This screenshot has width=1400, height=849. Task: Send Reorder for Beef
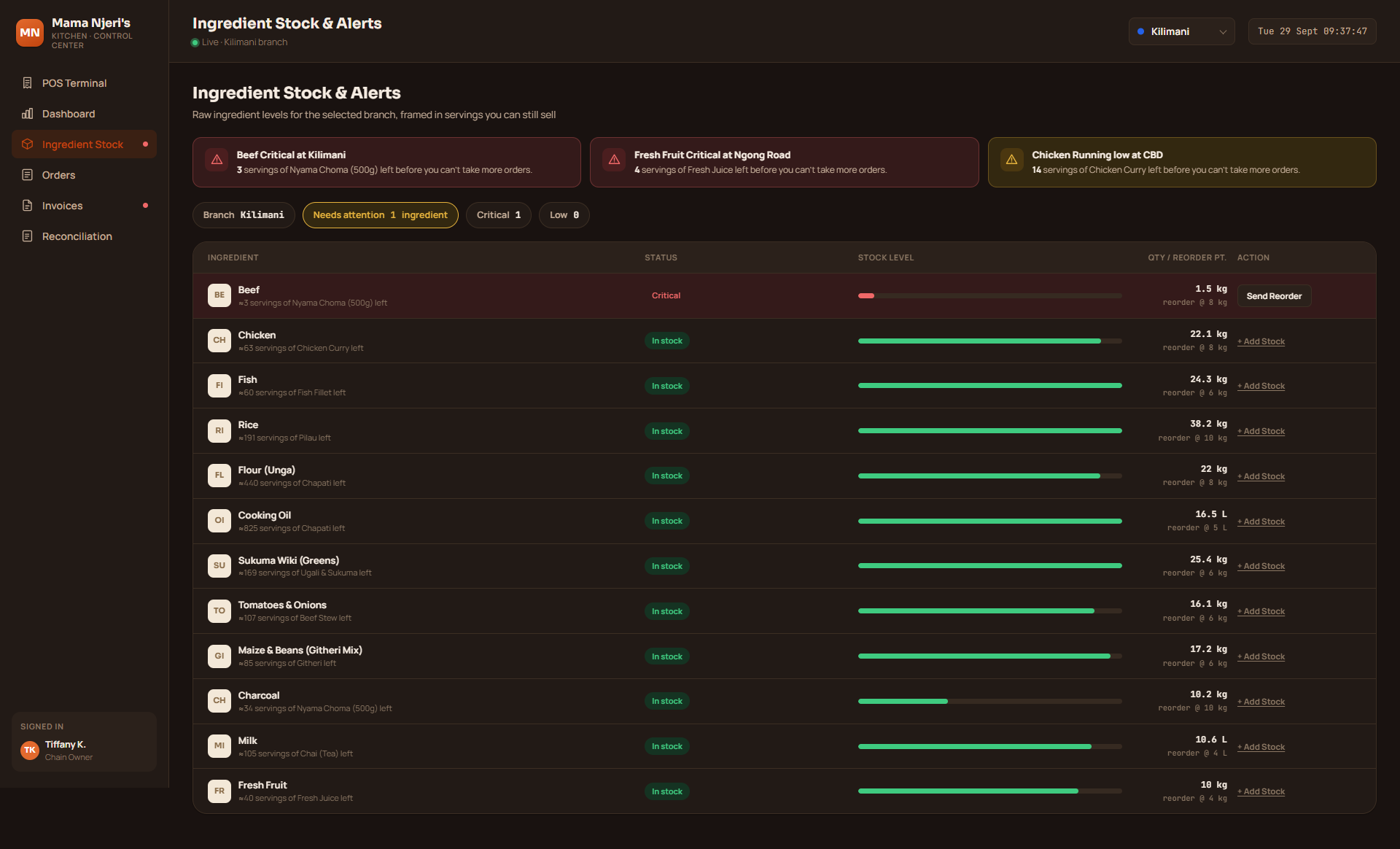(1274, 296)
